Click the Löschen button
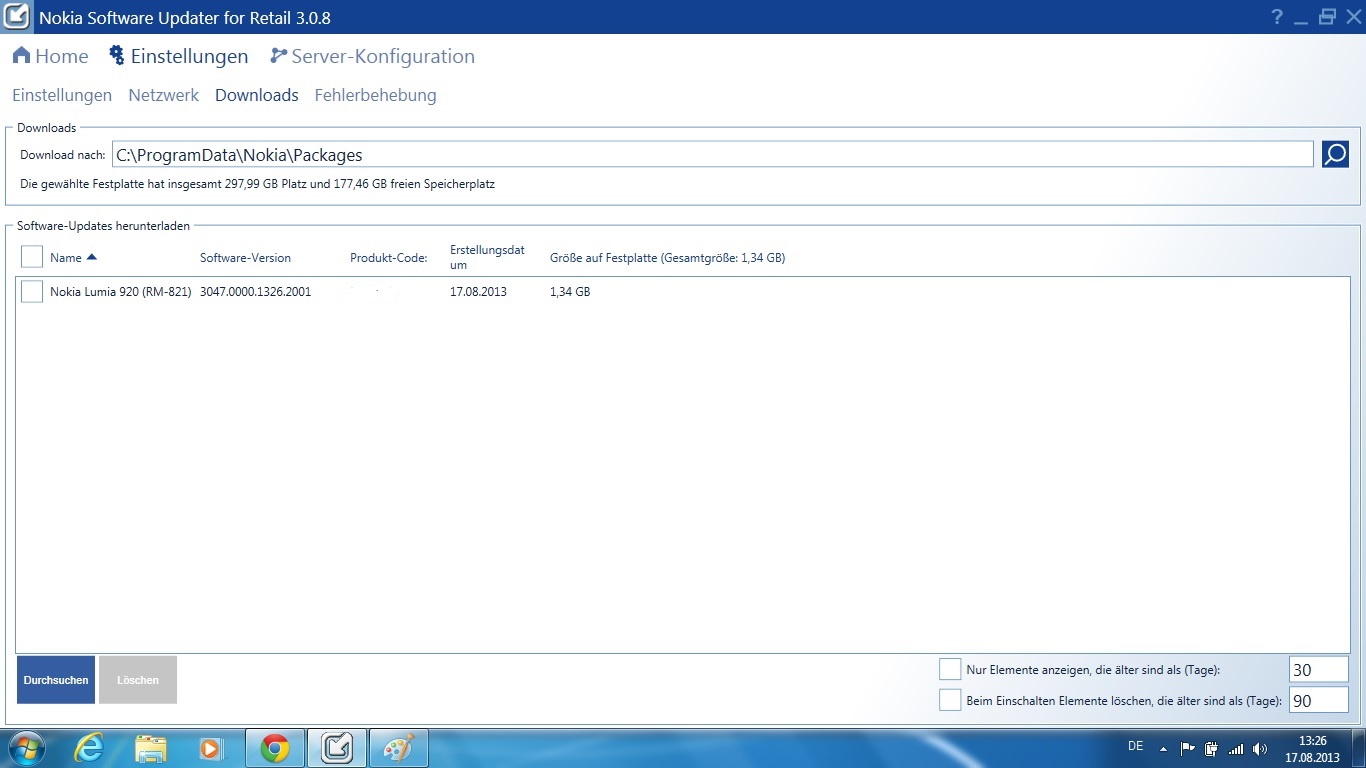Screen dimensions: 1366x768 click(138, 680)
